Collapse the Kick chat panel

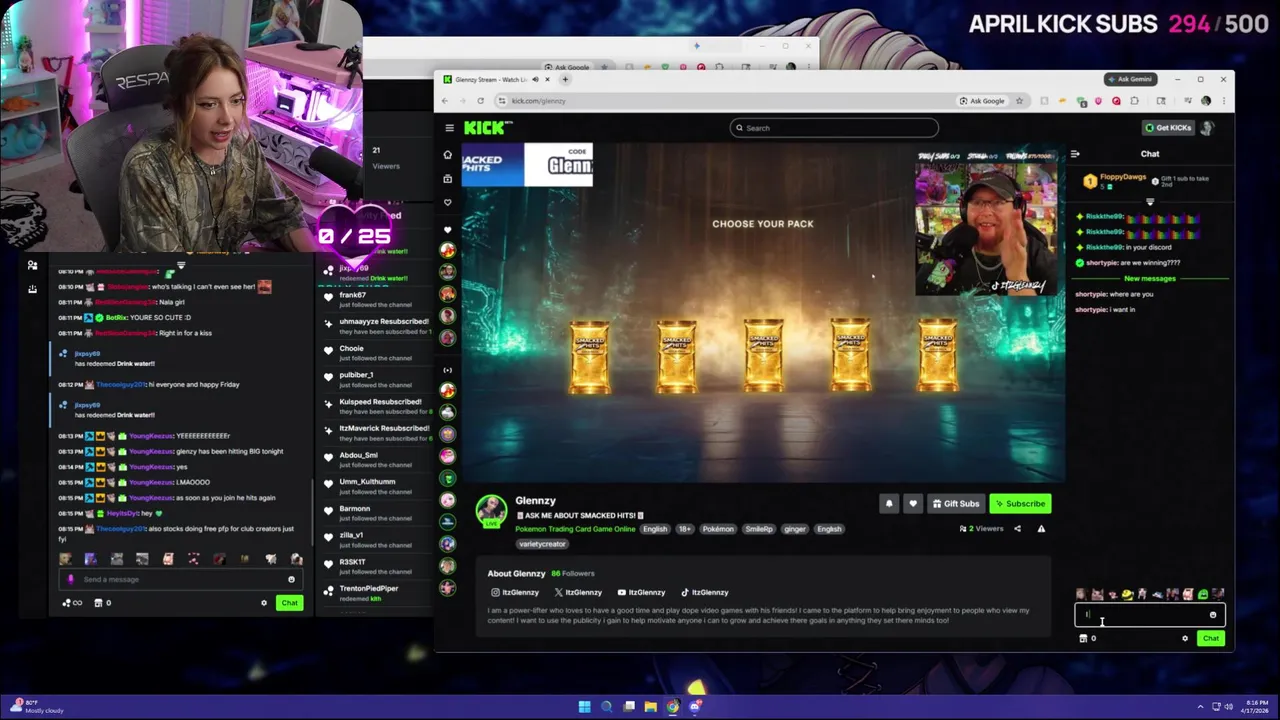1075,154
